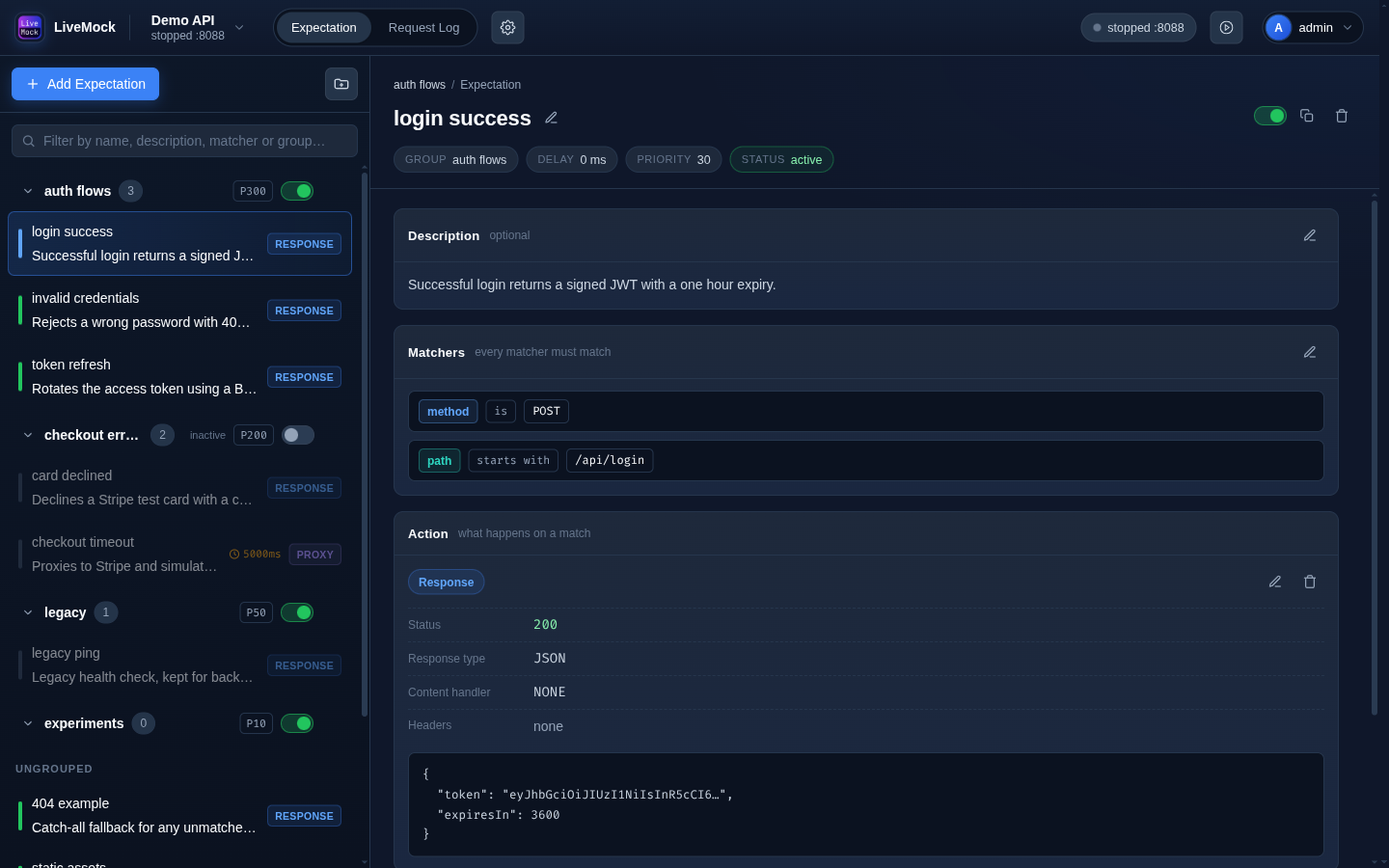This screenshot has height=868, width=1389.
Task: Collapse the legacy group
Action: pos(28,612)
